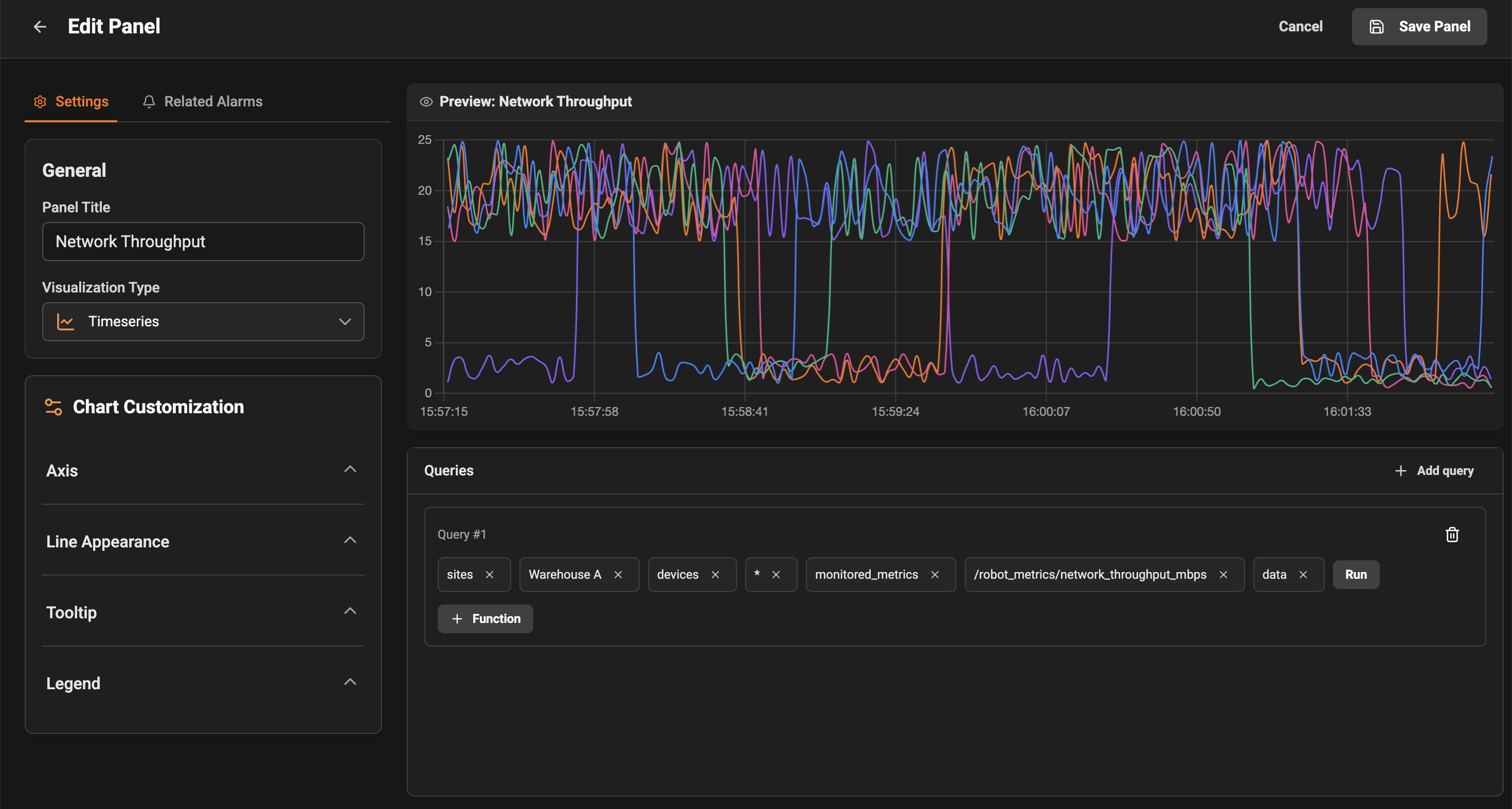Click the Panel Title input field

tap(203, 241)
